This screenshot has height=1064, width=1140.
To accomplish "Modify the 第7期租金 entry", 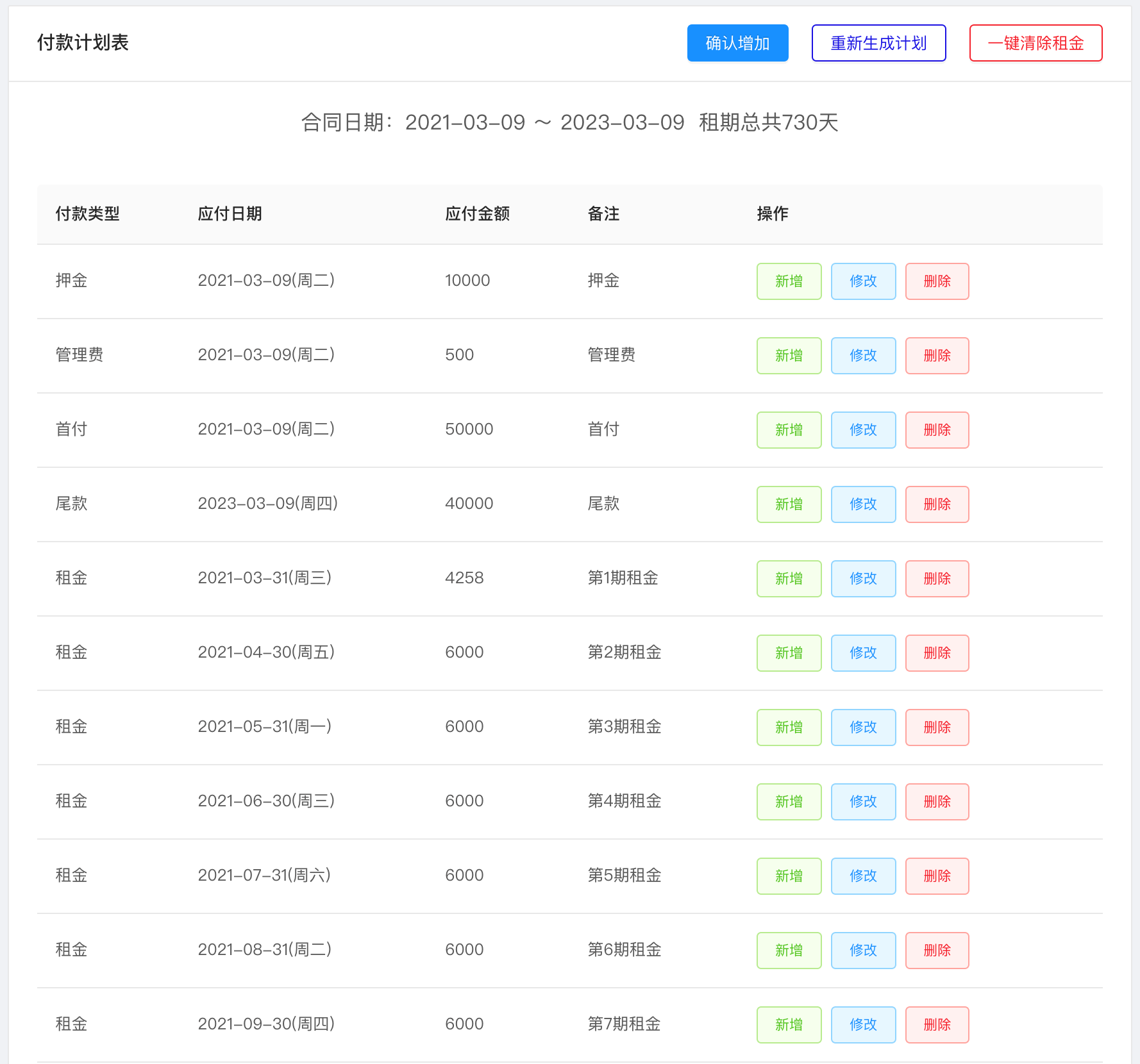I will [863, 1025].
